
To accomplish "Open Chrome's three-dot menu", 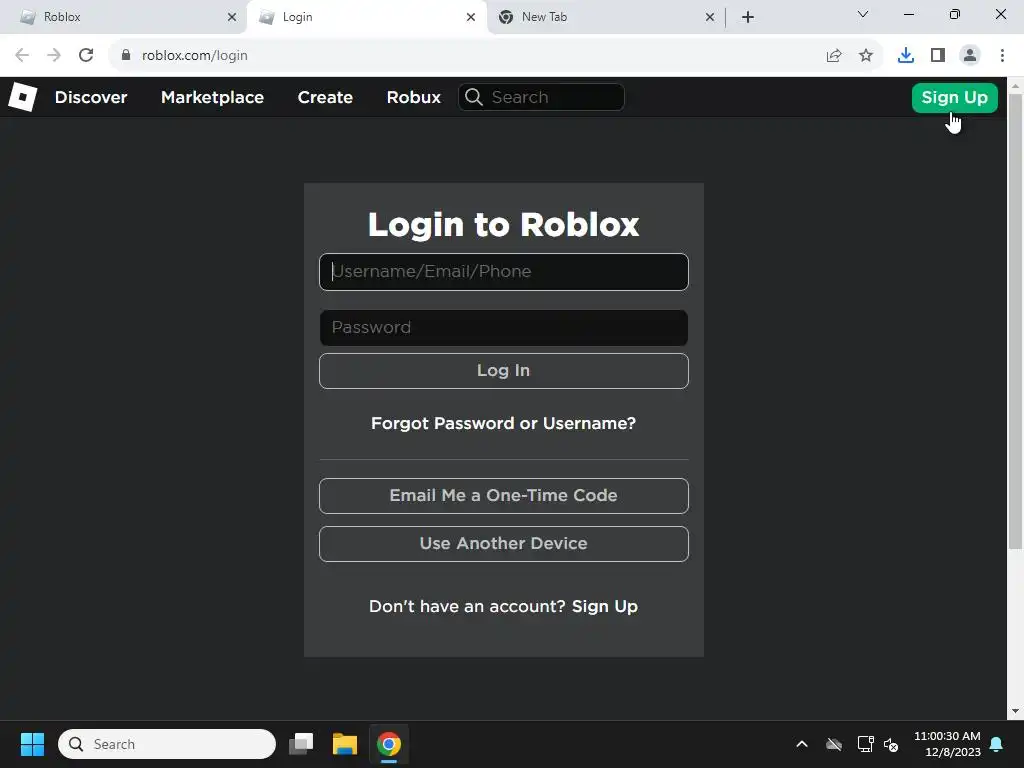I will [x=1002, y=56].
